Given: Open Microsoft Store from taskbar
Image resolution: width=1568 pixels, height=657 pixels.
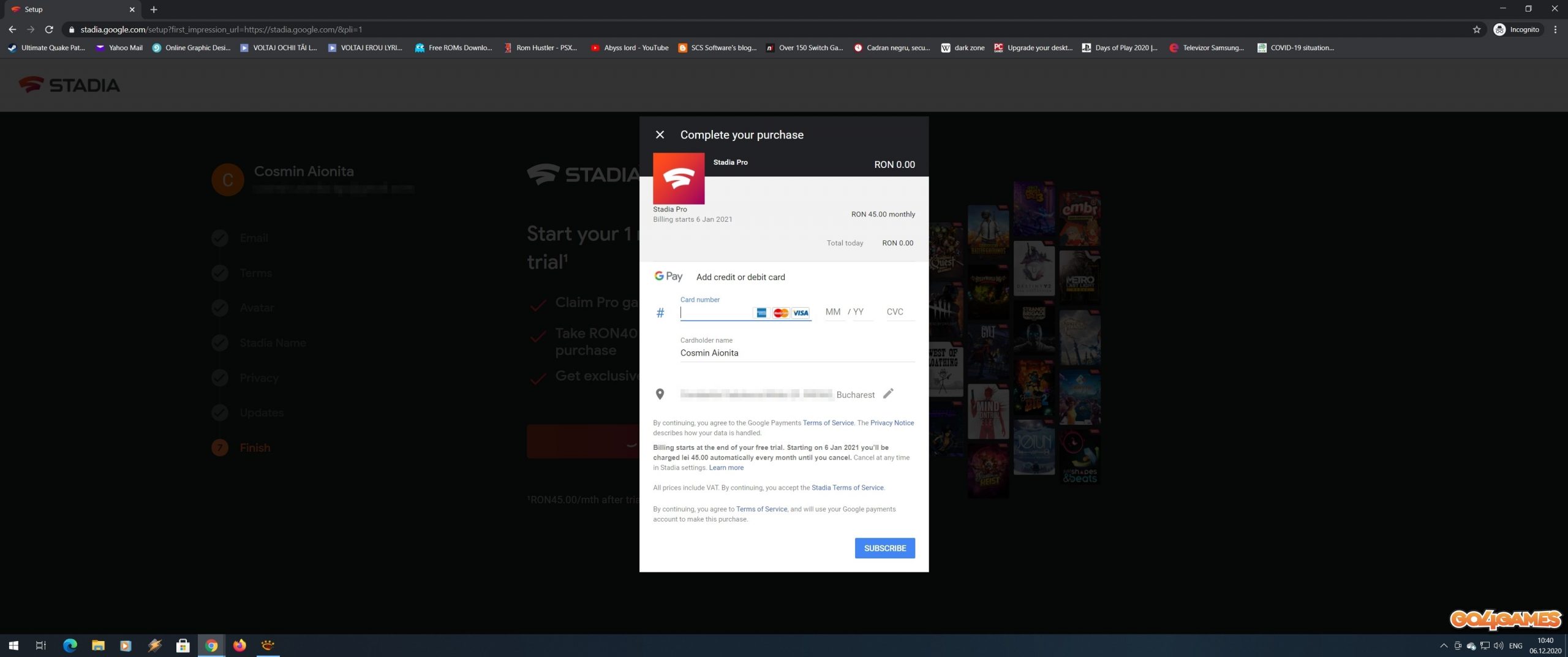Looking at the screenshot, I should [x=183, y=645].
